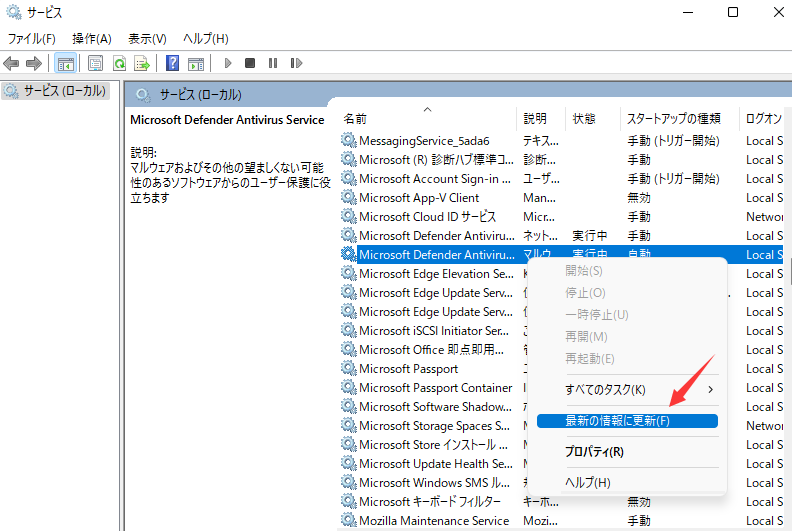Click the サービス gear icon in the title bar
792x531 pixels.
coord(14,12)
